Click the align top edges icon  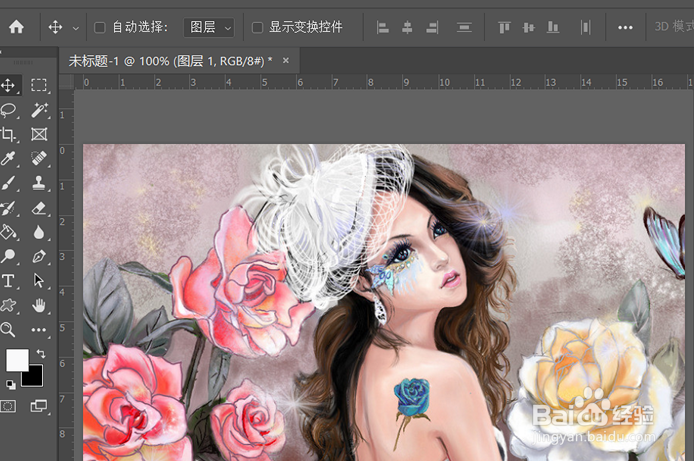[x=504, y=27]
